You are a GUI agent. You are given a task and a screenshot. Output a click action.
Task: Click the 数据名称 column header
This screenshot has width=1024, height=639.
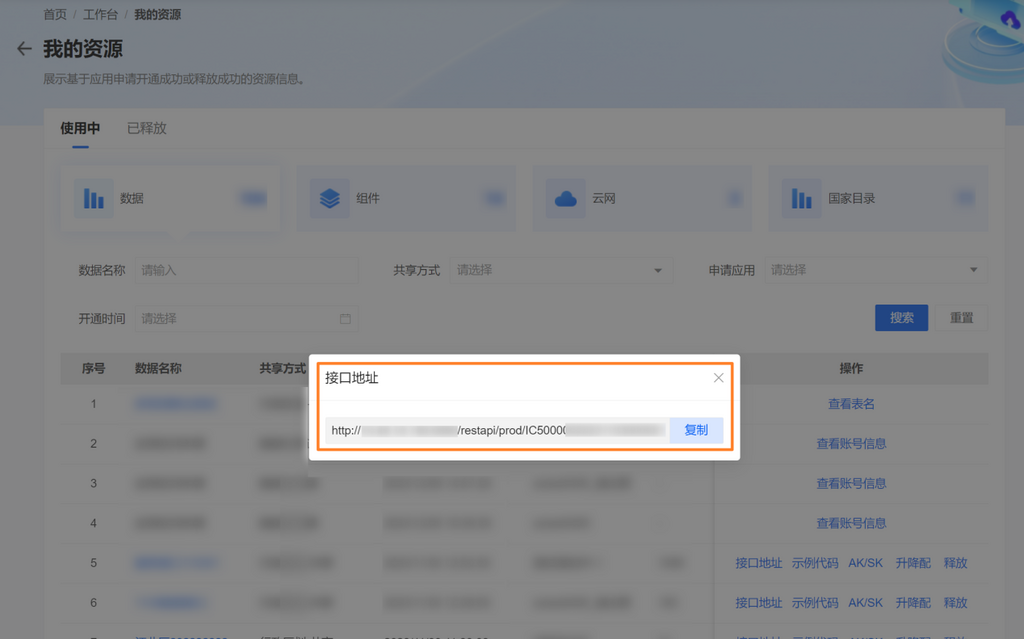[x=158, y=369]
